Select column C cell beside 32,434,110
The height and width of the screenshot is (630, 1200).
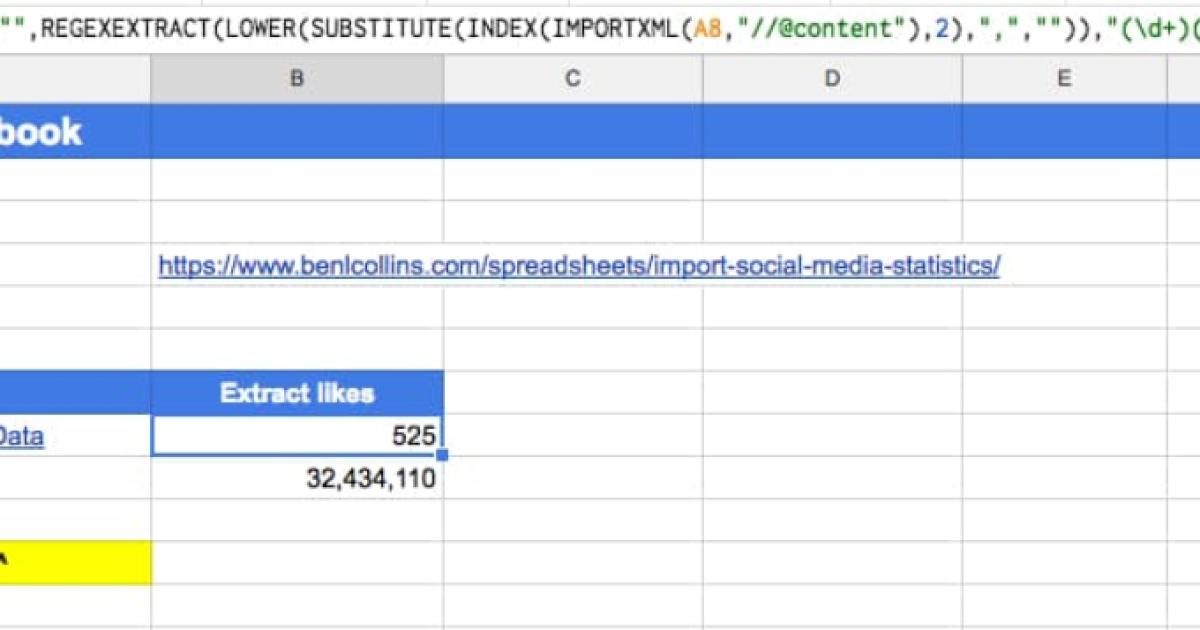[573, 479]
